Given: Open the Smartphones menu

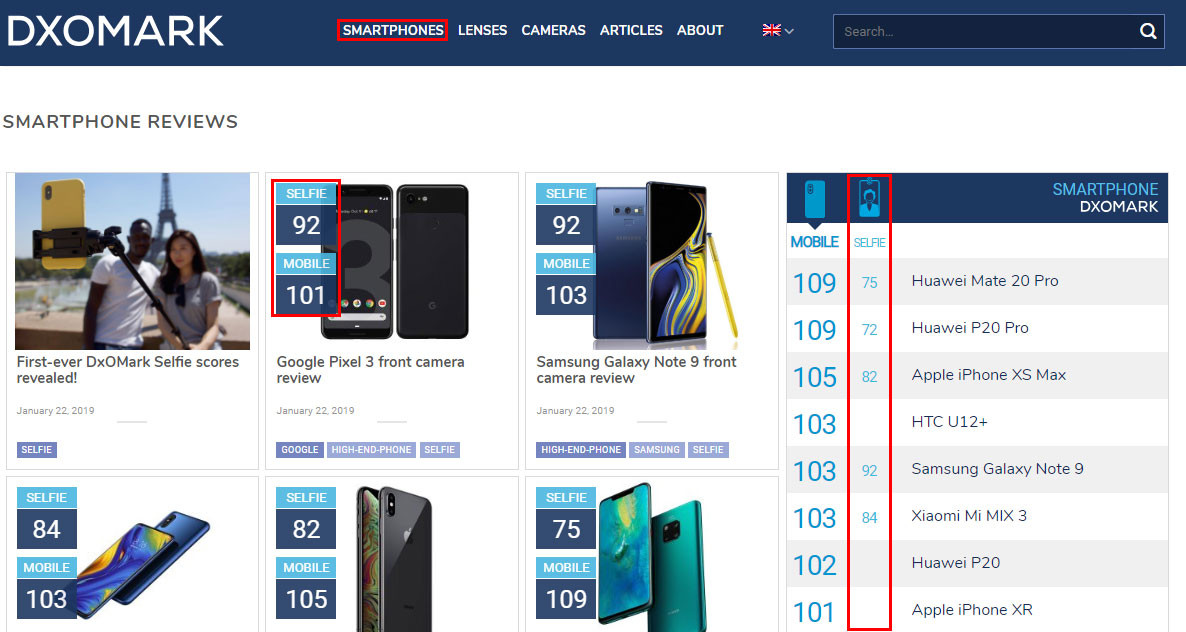Looking at the screenshot, I should pos(393,30).
